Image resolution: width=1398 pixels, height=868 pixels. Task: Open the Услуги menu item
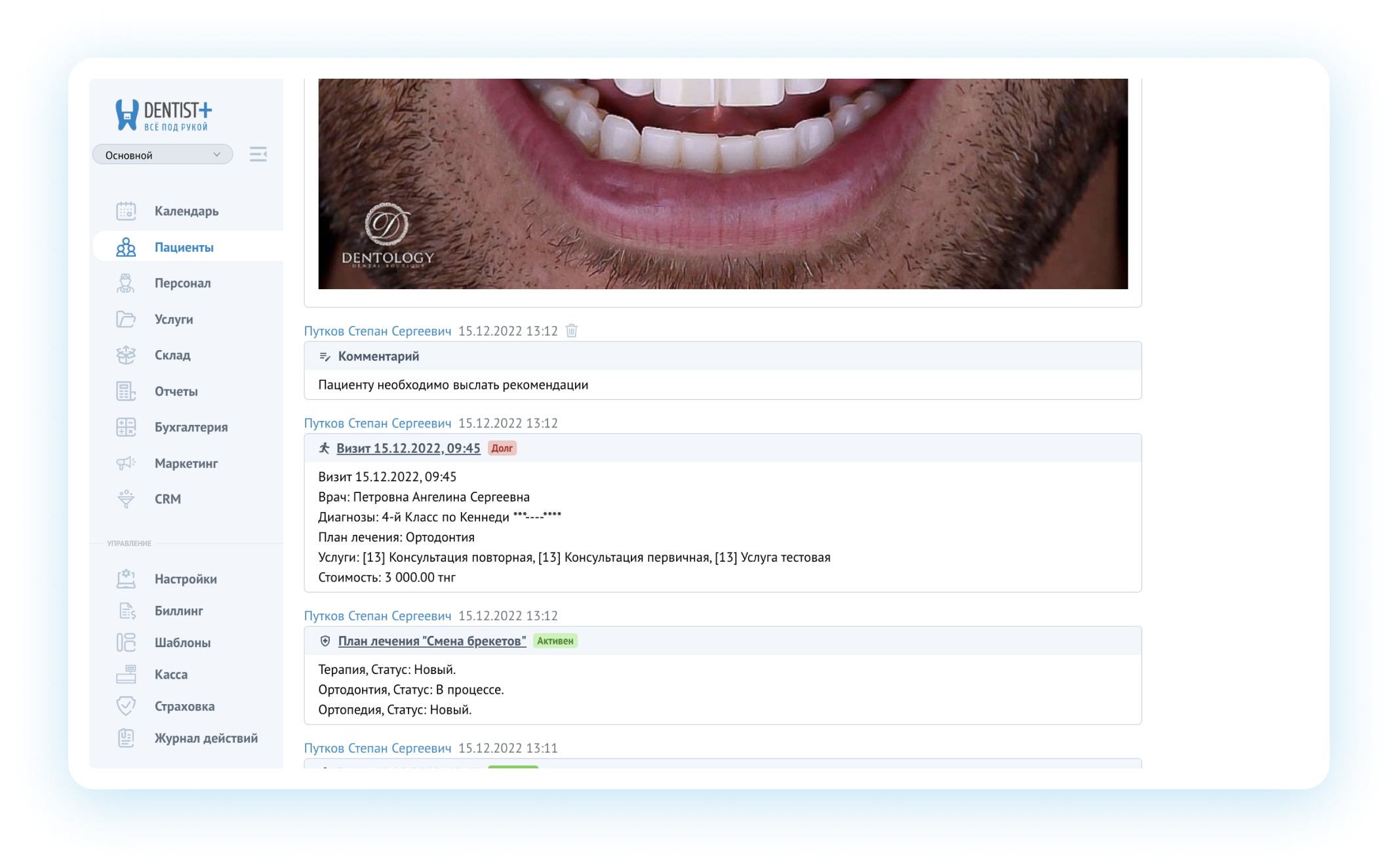pyautogui.click(x=172, y=319)
